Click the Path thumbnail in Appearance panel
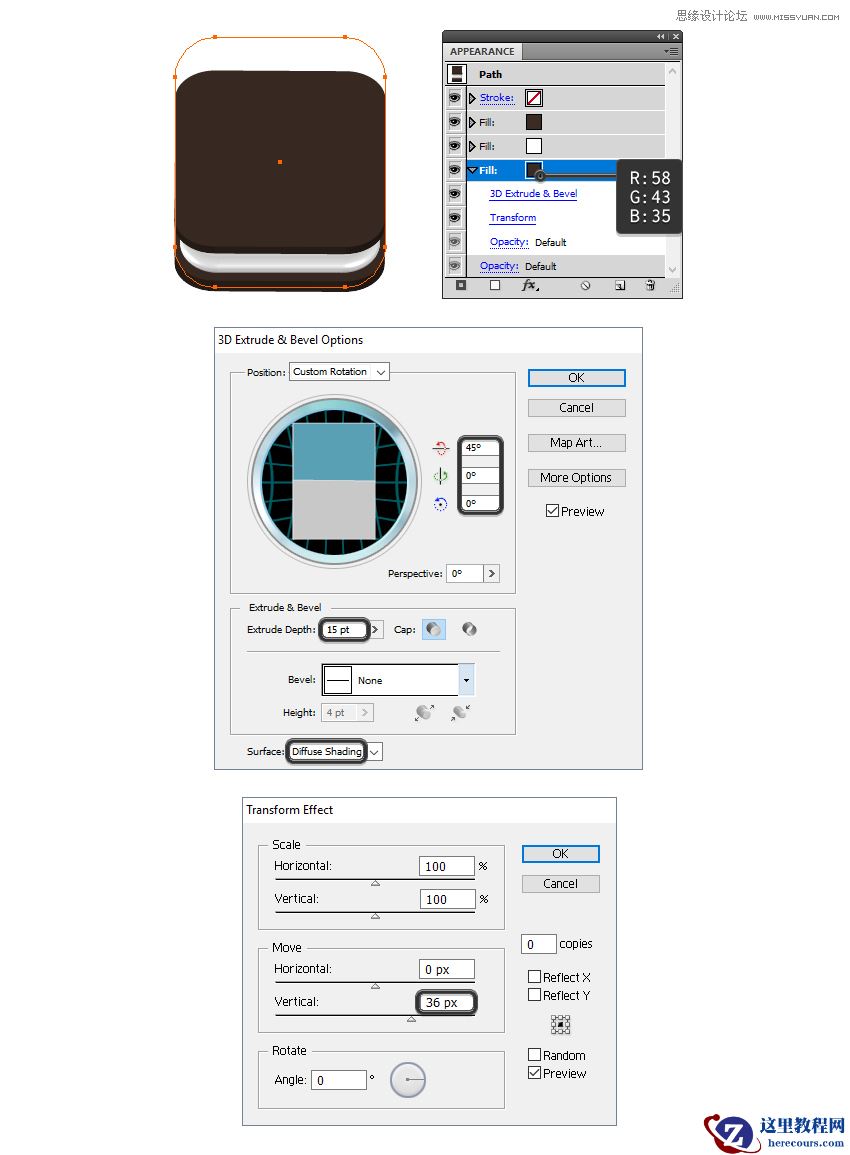 pos(457,74)
